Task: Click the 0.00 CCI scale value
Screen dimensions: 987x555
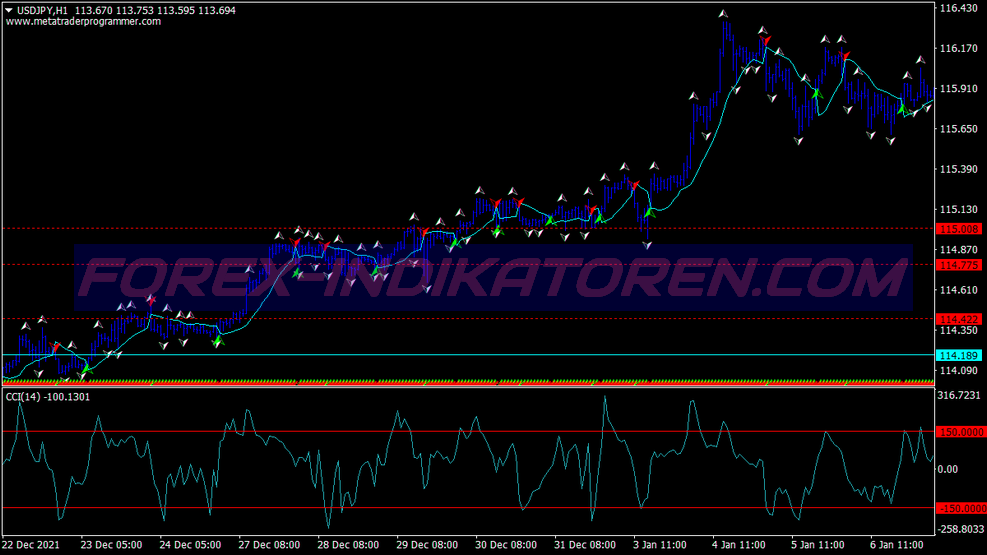Action: [x=948, y=469]
